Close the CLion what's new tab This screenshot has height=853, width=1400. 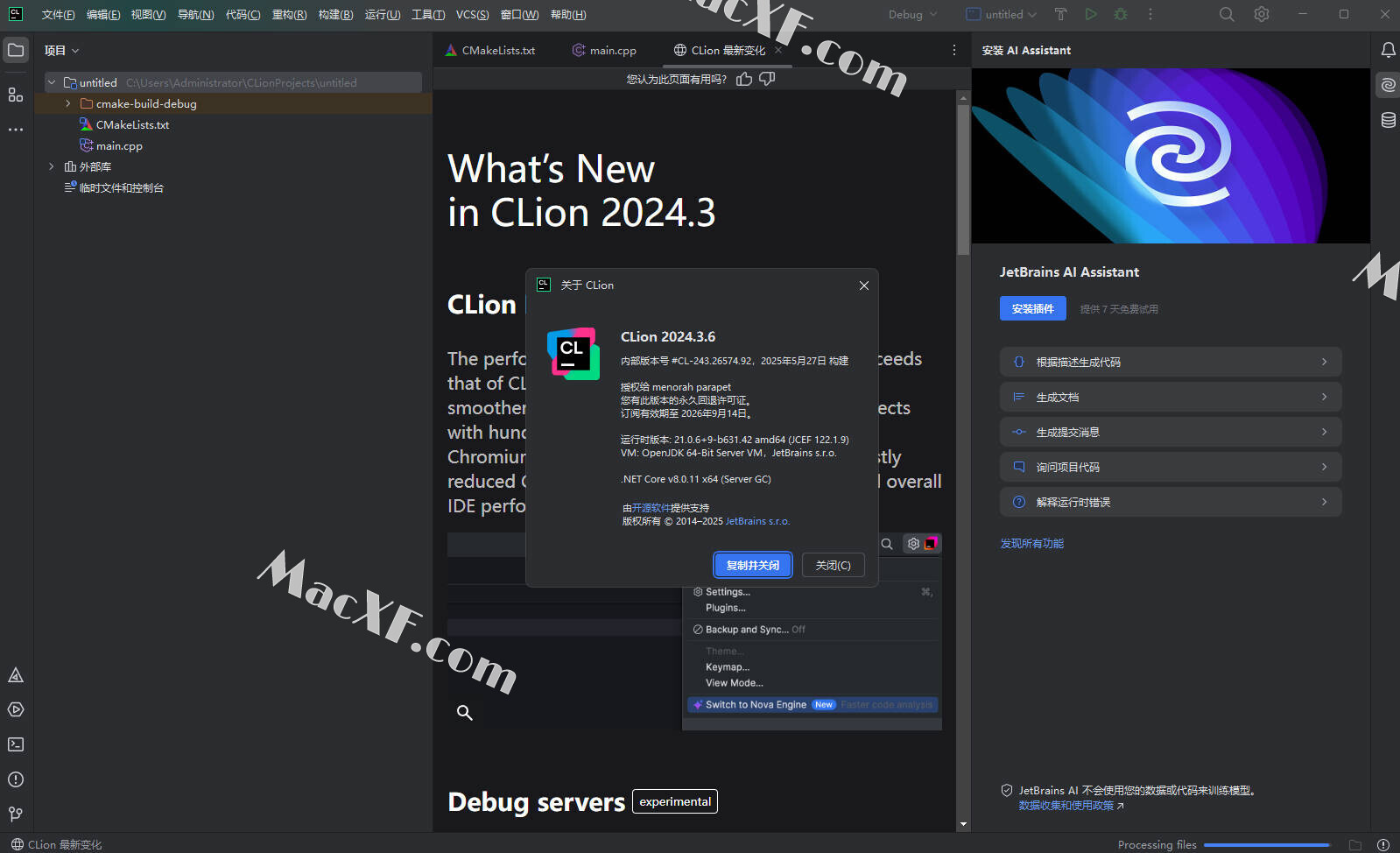point(778,50)
